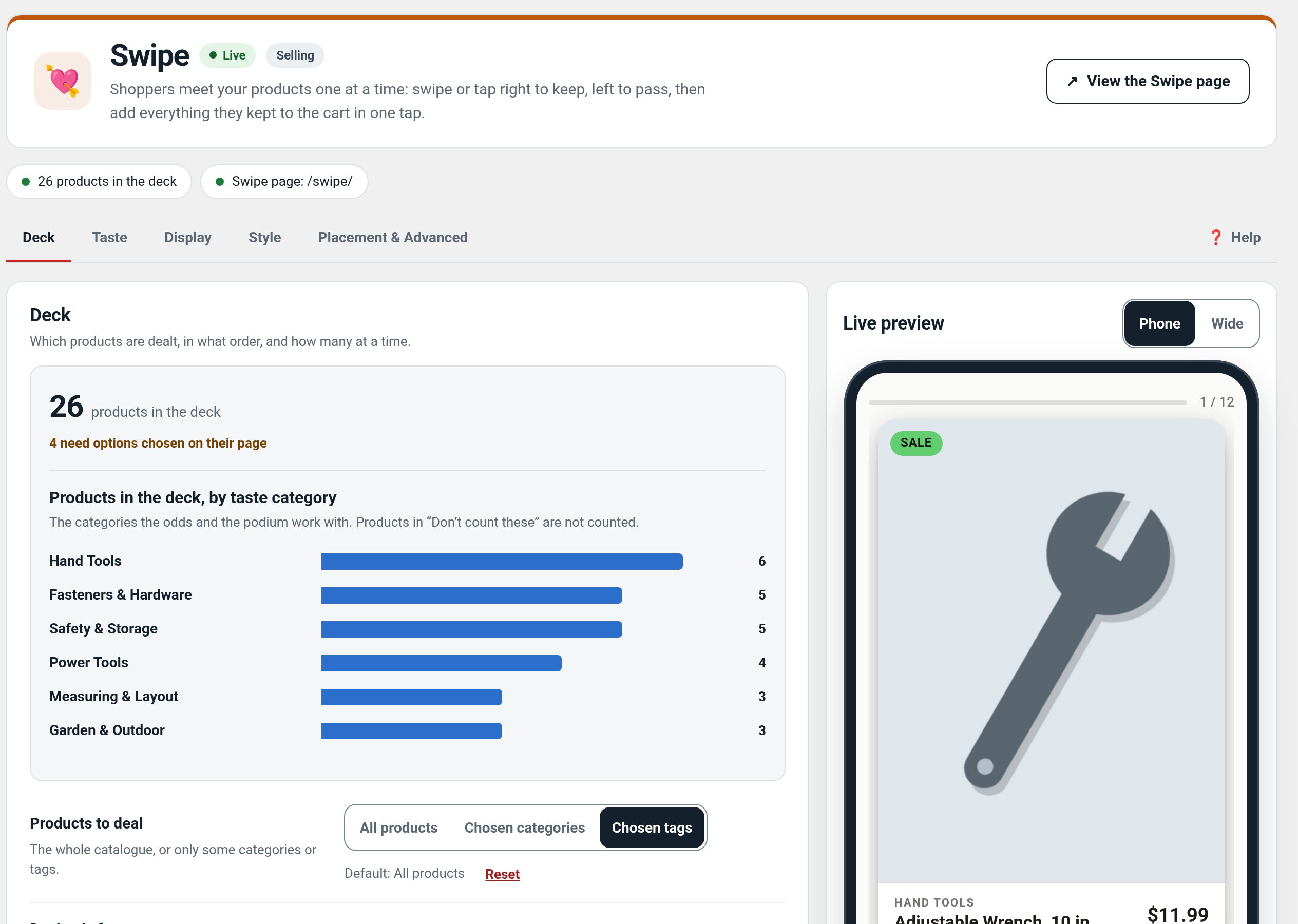The height and width of the screenshot is (924, 1298).
Task: Click the Selling badge
Action: pos(295,55)
